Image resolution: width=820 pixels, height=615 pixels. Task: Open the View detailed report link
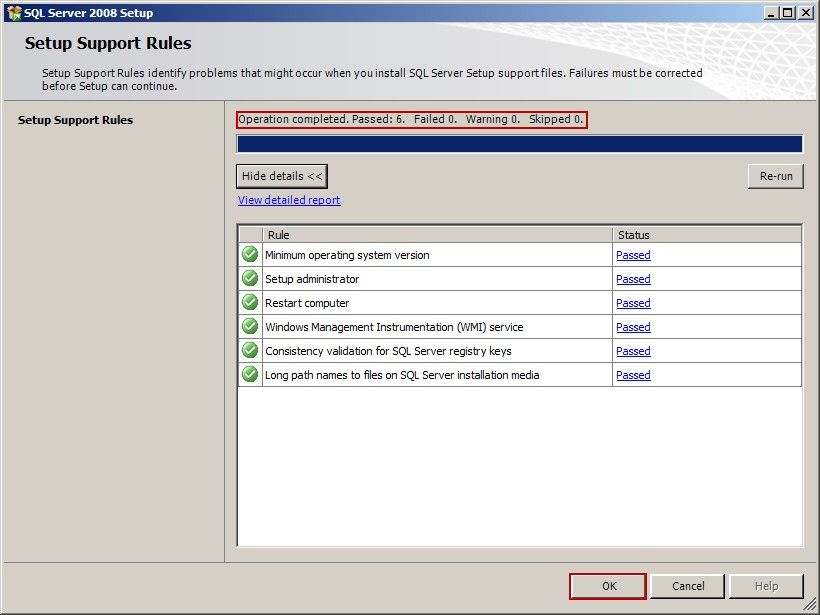(289, 200)
